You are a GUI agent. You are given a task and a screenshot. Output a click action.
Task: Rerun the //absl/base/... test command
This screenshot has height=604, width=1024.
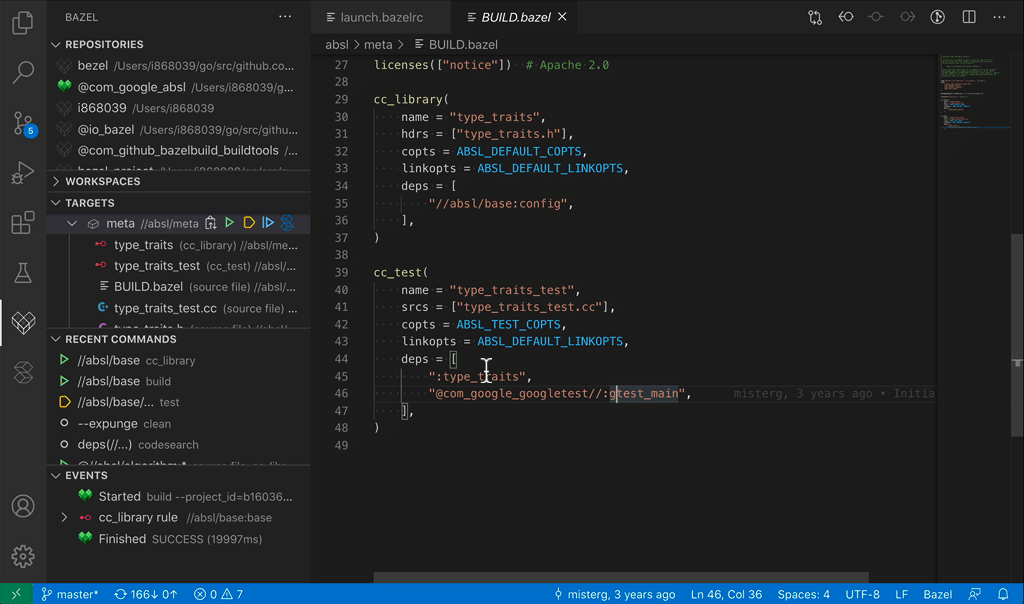pyautogui.click(x=178, y=402)
